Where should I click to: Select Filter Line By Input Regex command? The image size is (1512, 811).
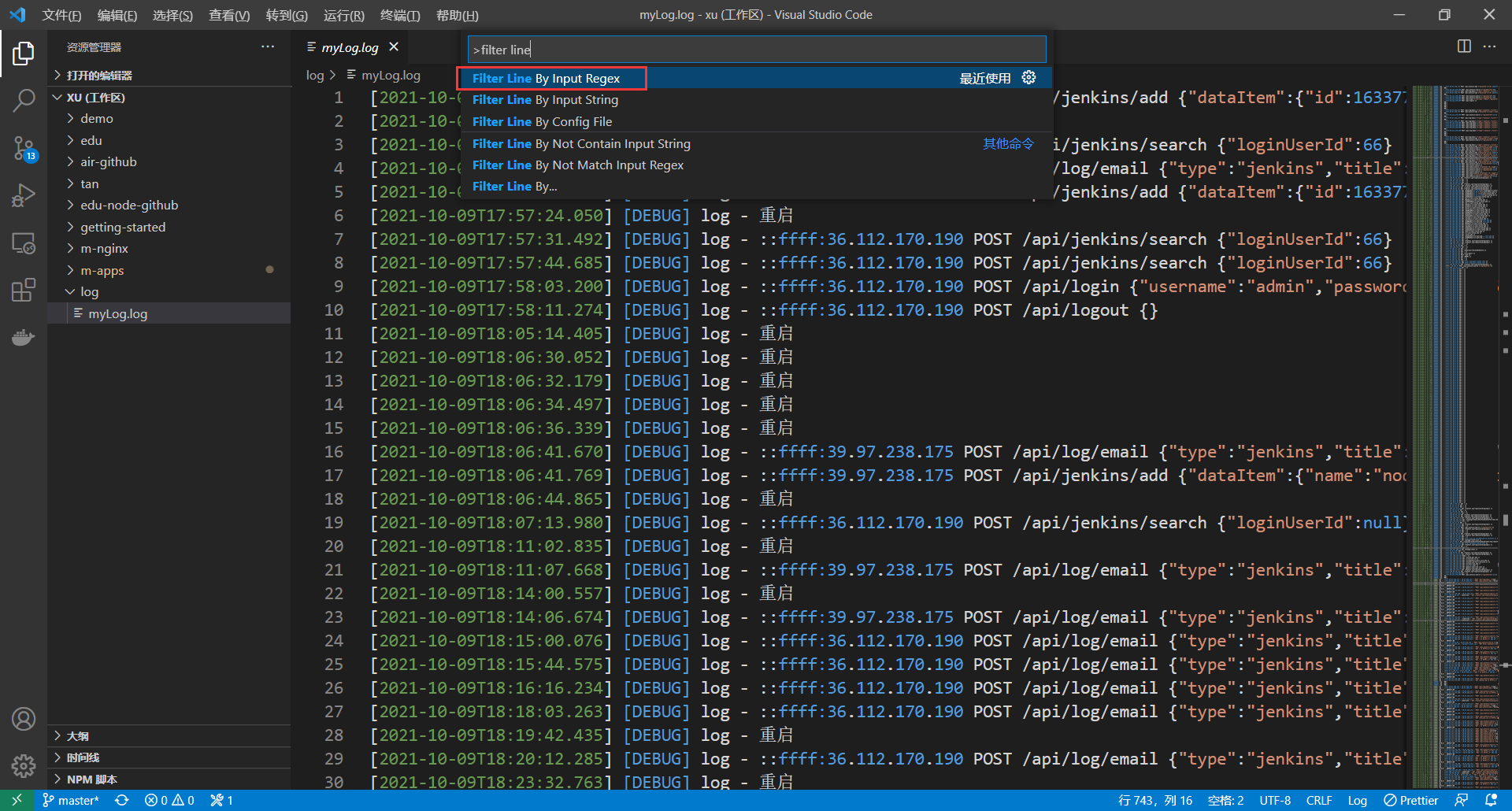tap(545, 78)
